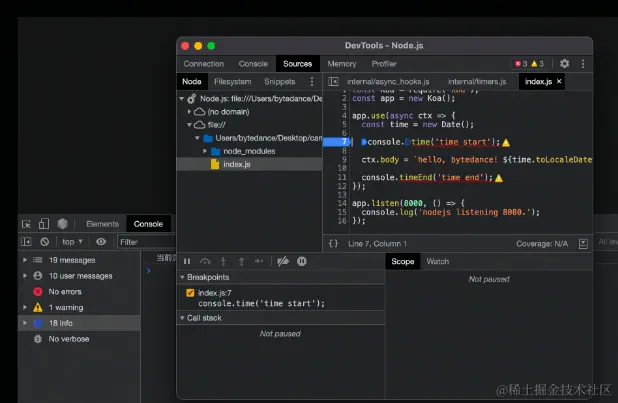This screenshot has width=618, height=403.
Task: Open the errors count indicator
Action: 521,63
